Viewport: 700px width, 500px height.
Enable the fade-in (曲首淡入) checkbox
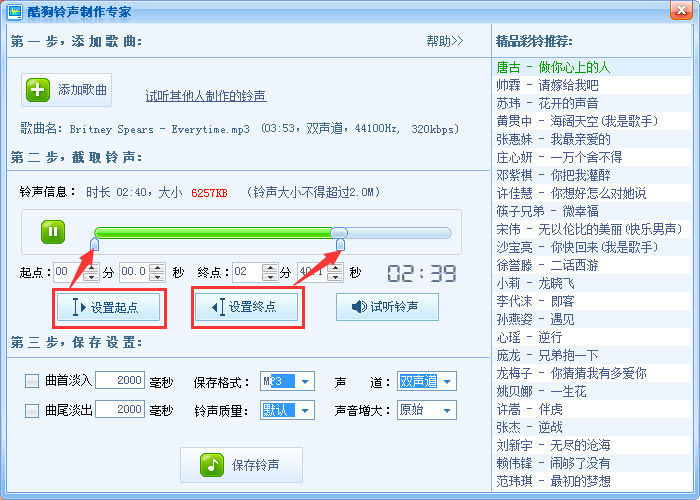coord(32,381)
